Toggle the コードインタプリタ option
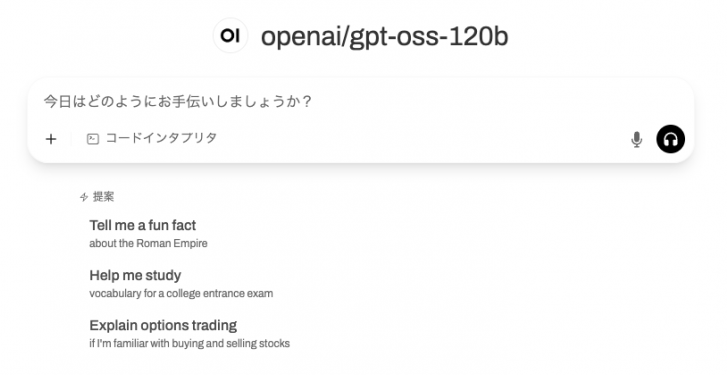This screenshot has height=375, width=727. pyautogui.click(x=152, y=139)
